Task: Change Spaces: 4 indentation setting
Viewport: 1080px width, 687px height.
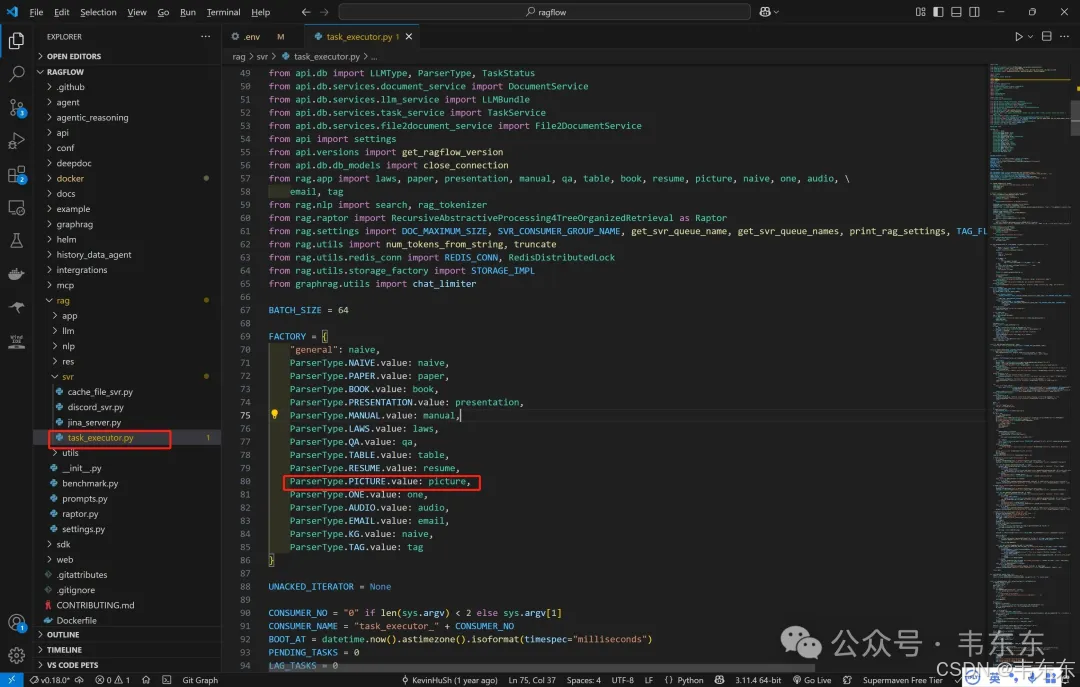Action: pos(583,679)
